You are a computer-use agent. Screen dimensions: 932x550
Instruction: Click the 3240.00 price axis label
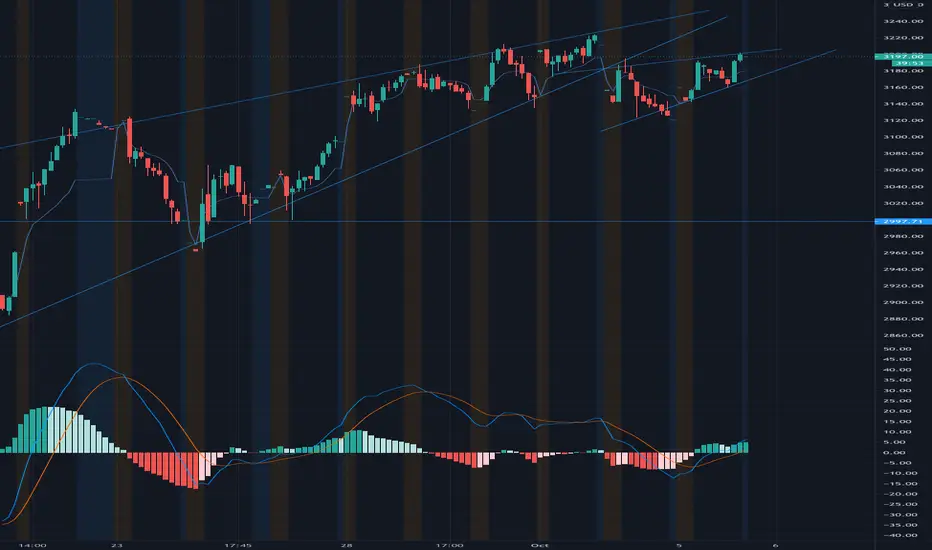(x=903, y=21)
